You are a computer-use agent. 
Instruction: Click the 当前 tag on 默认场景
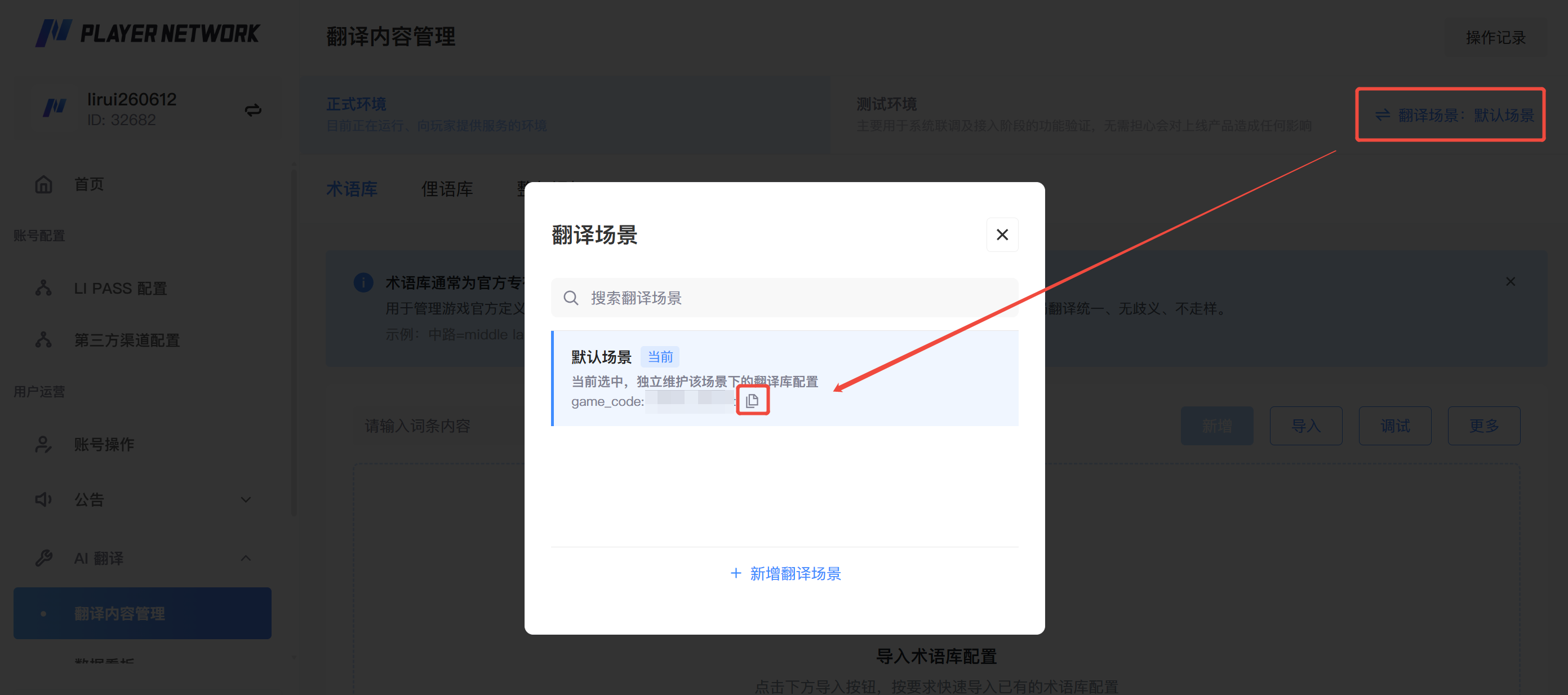(x=660, y=357)
